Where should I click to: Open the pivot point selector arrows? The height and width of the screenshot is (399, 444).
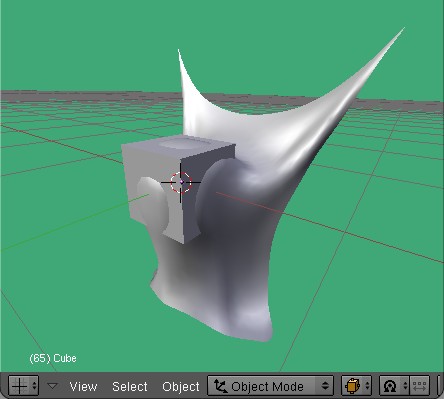(x=405, y=386)
